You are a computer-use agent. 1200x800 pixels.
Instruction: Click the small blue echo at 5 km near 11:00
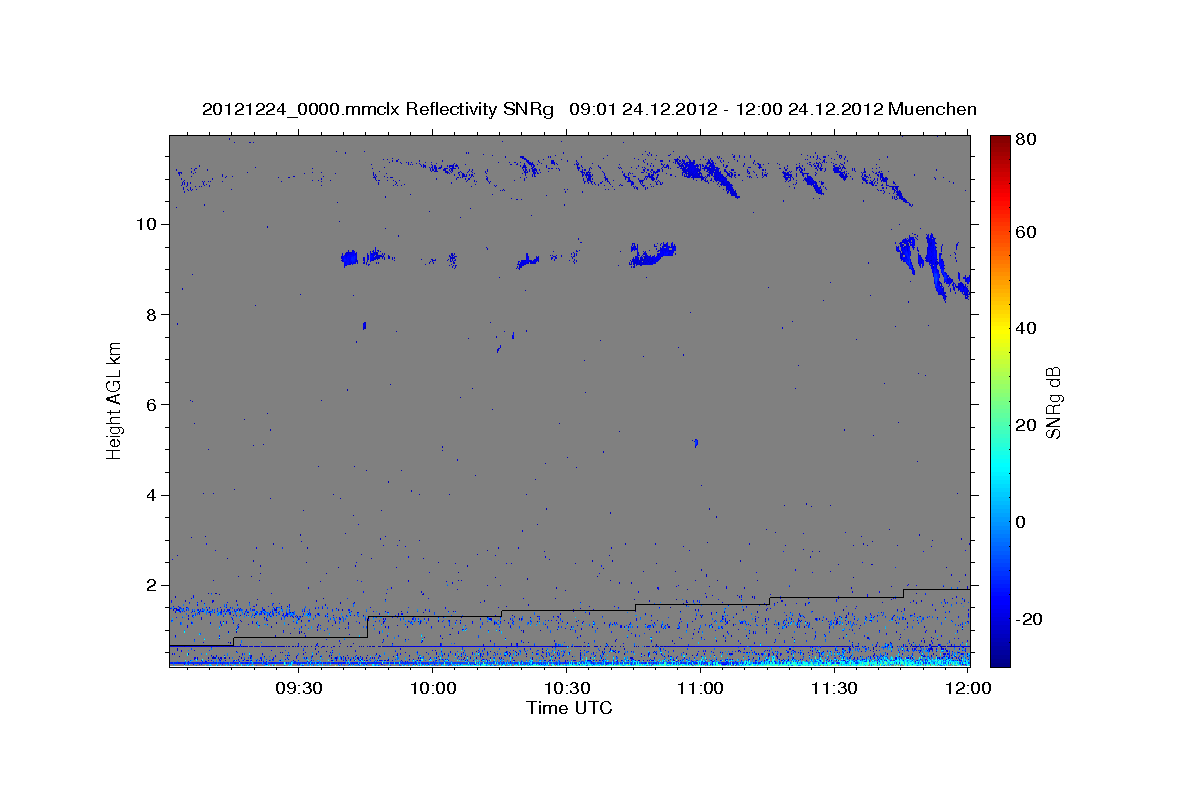[696, 442]
